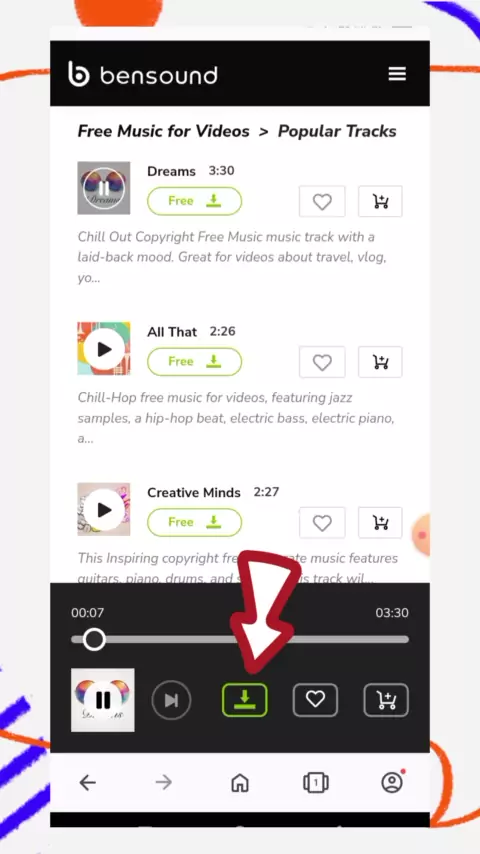This screenshot has width=480, height=854.
Task: Open the browser tabs switcher icon
Action: pyautogui.click(x=315, y=783)
